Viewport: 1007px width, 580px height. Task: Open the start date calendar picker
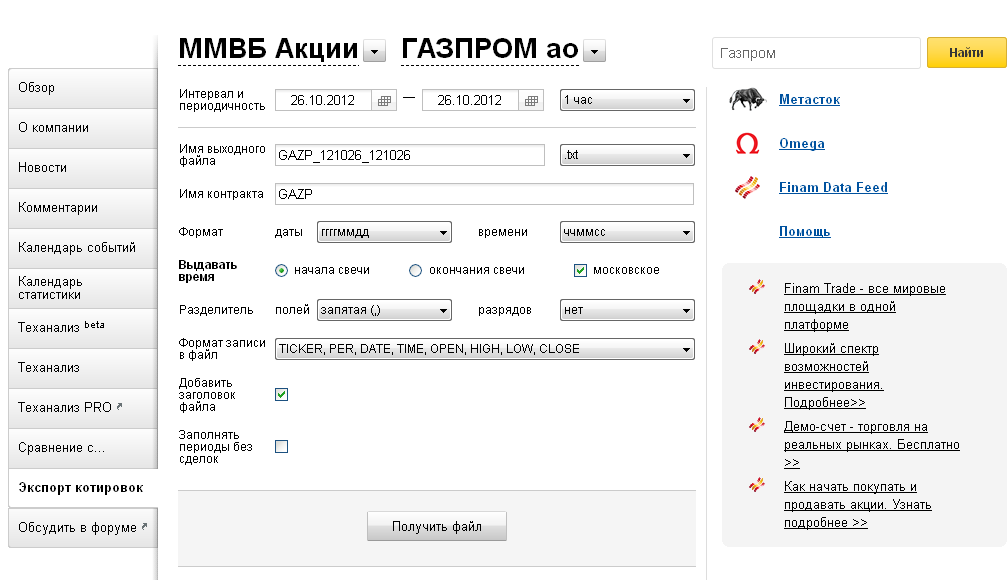384,101
